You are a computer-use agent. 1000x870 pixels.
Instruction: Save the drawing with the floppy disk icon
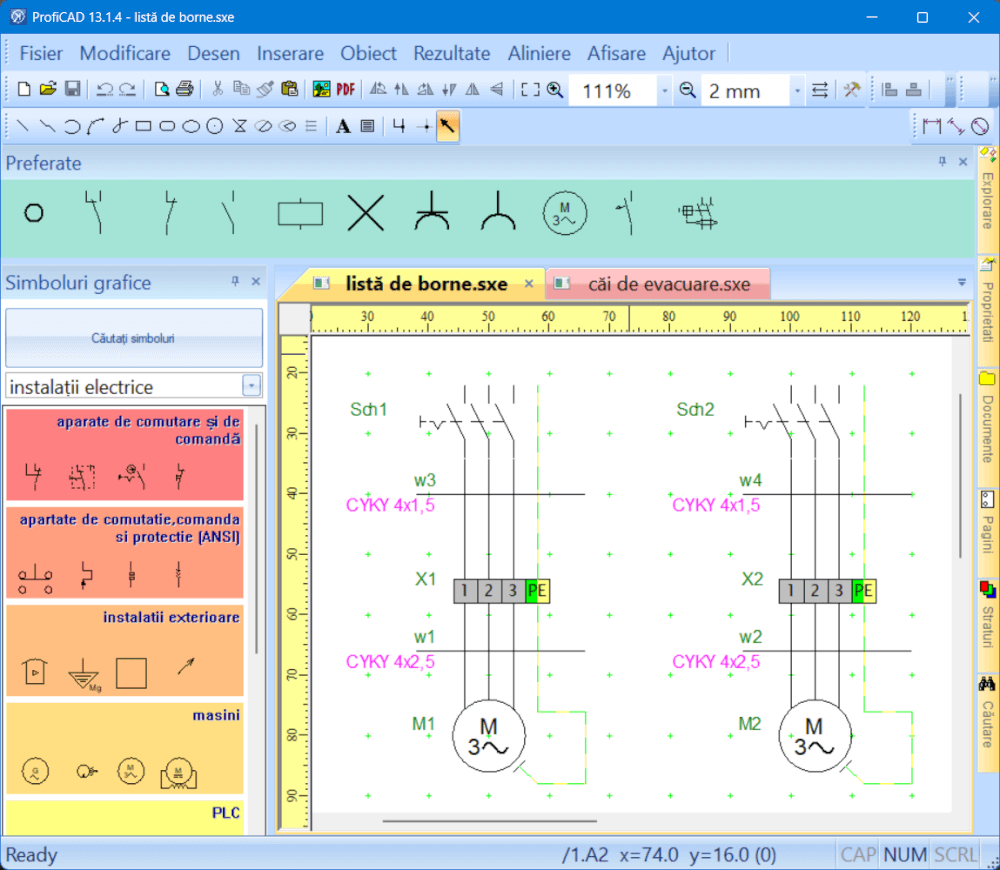tap(72, 89)
